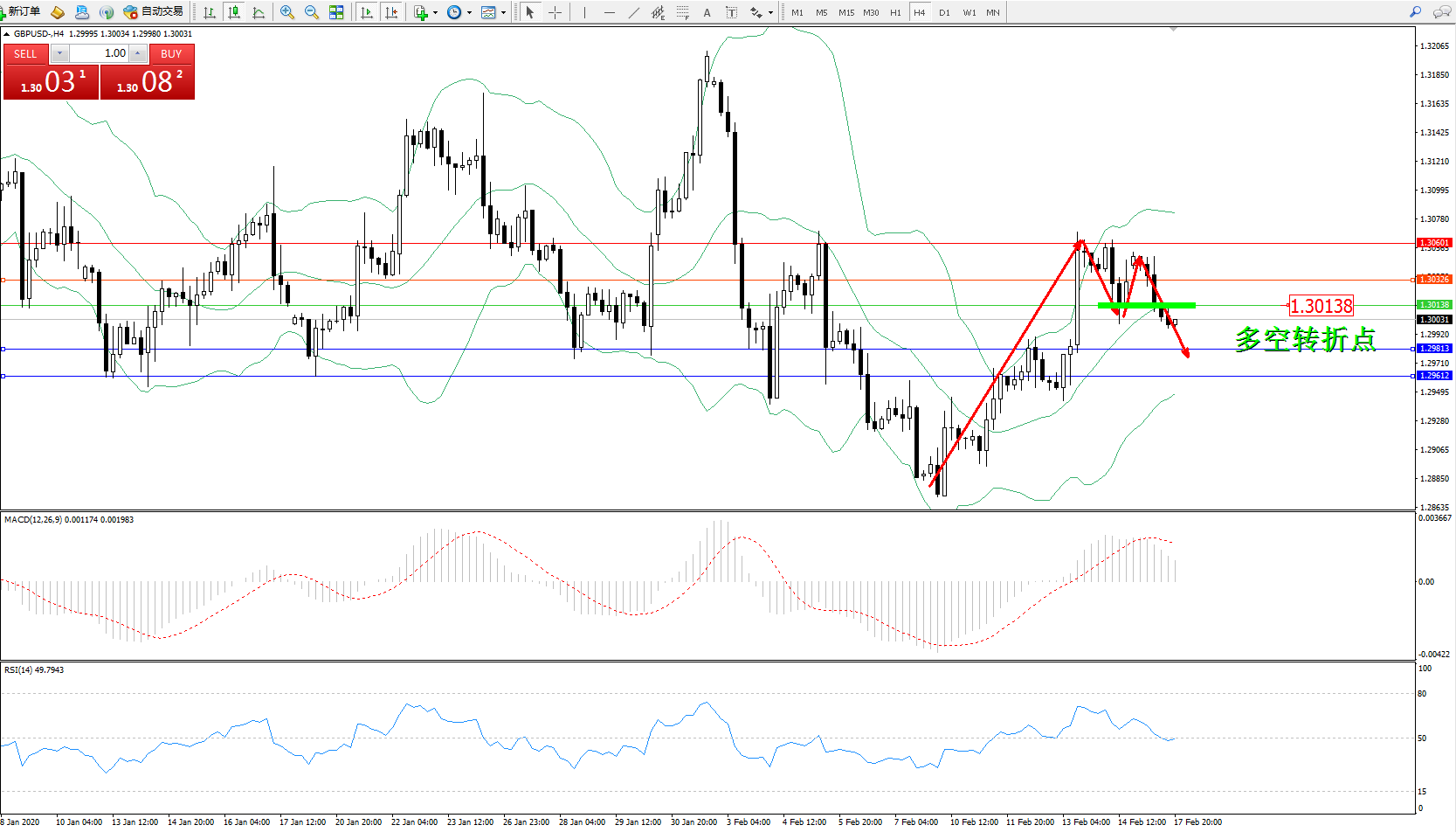1456x832 pixels.
Task: Select the Fibonacci Retracement tool
Action: pos(682,12)
